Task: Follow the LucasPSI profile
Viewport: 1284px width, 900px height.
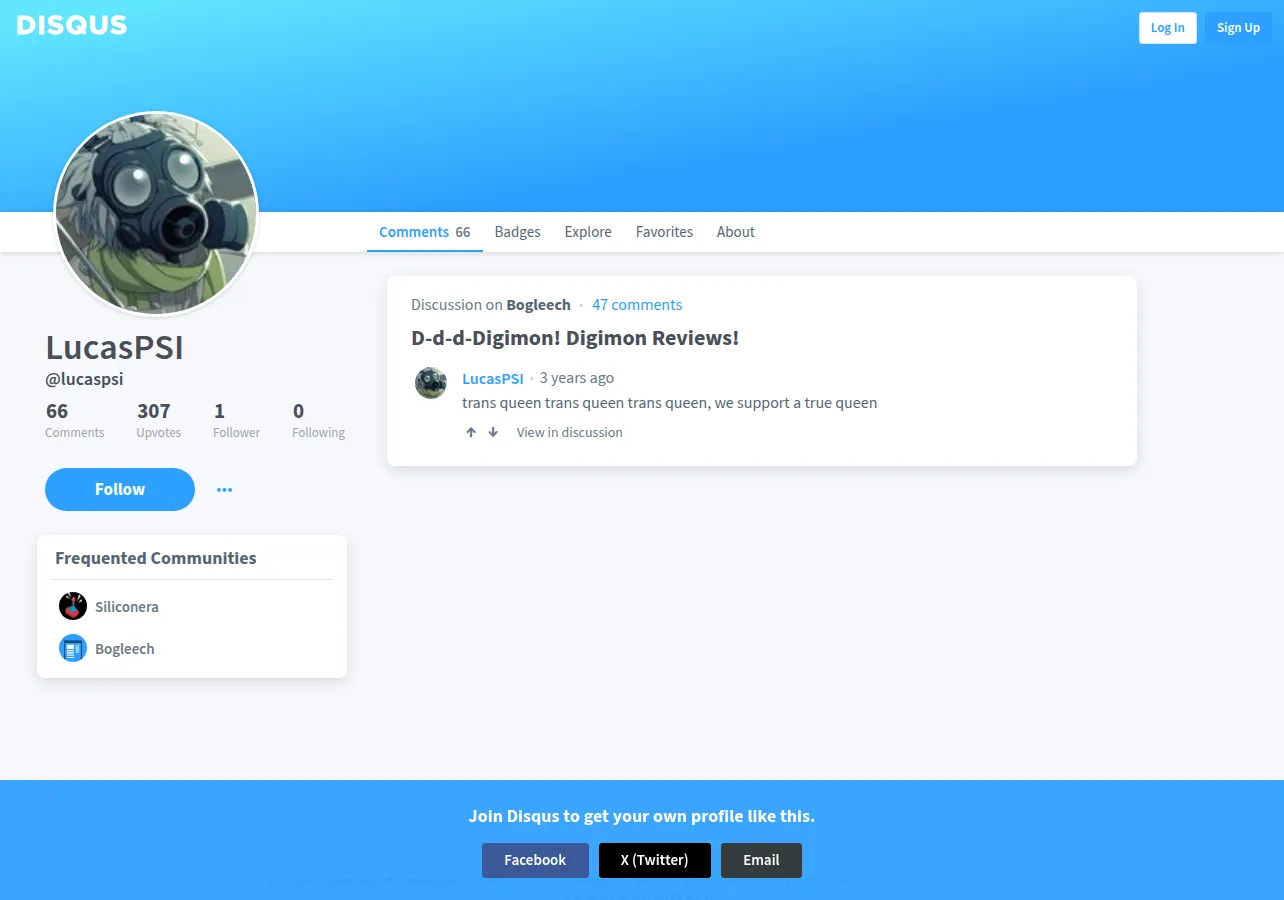Action: [120, 489]
